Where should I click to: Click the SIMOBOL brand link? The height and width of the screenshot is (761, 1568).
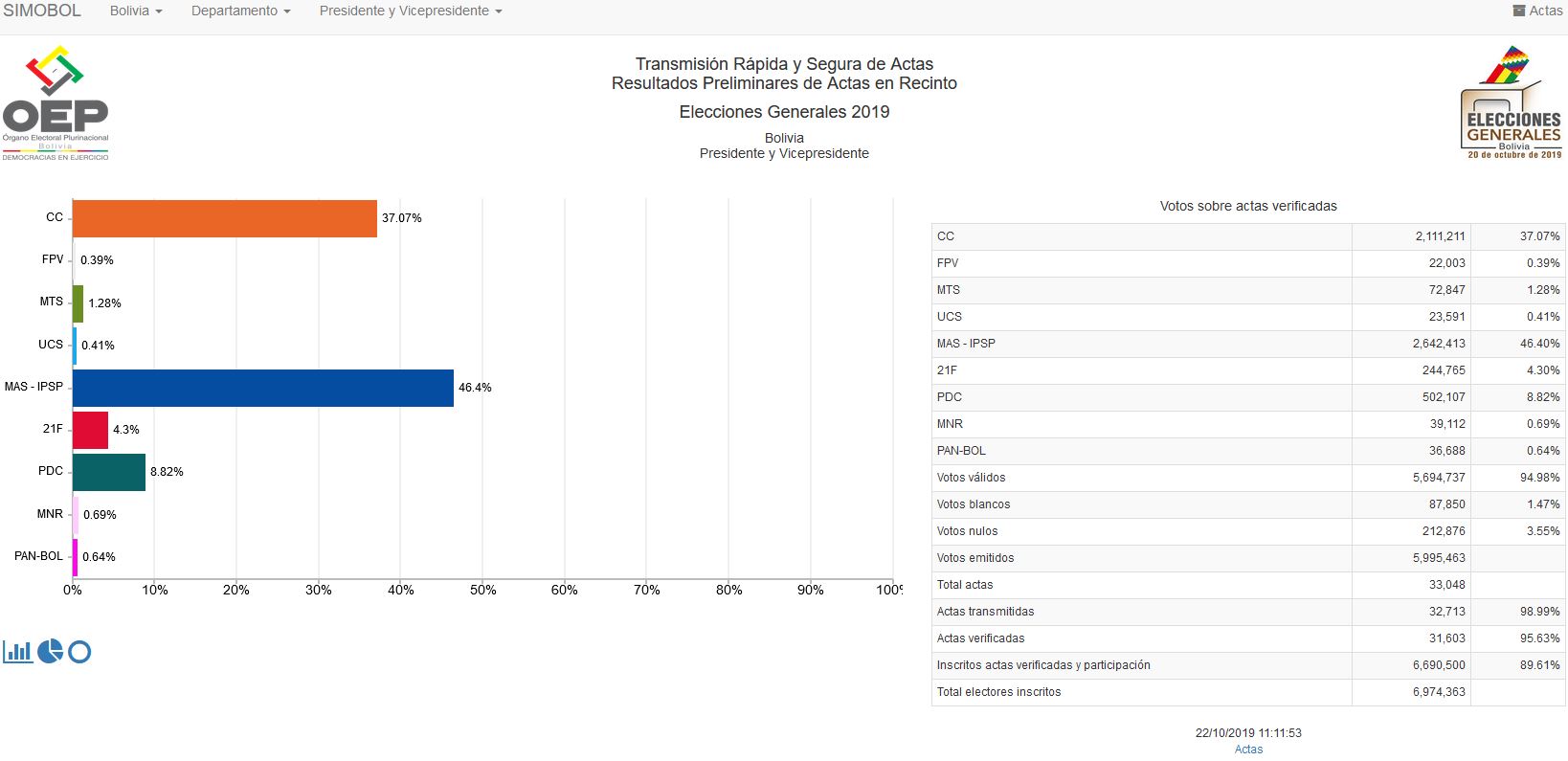coord(42,11)
